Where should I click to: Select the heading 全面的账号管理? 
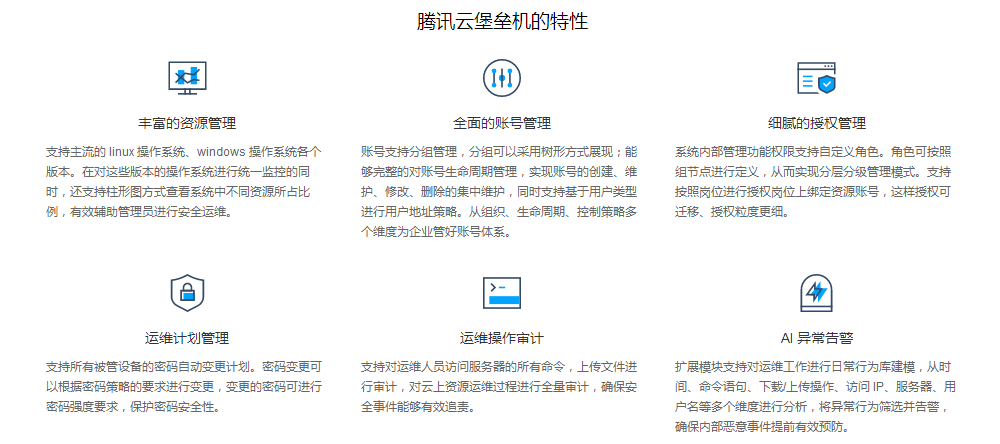[502, 123]
